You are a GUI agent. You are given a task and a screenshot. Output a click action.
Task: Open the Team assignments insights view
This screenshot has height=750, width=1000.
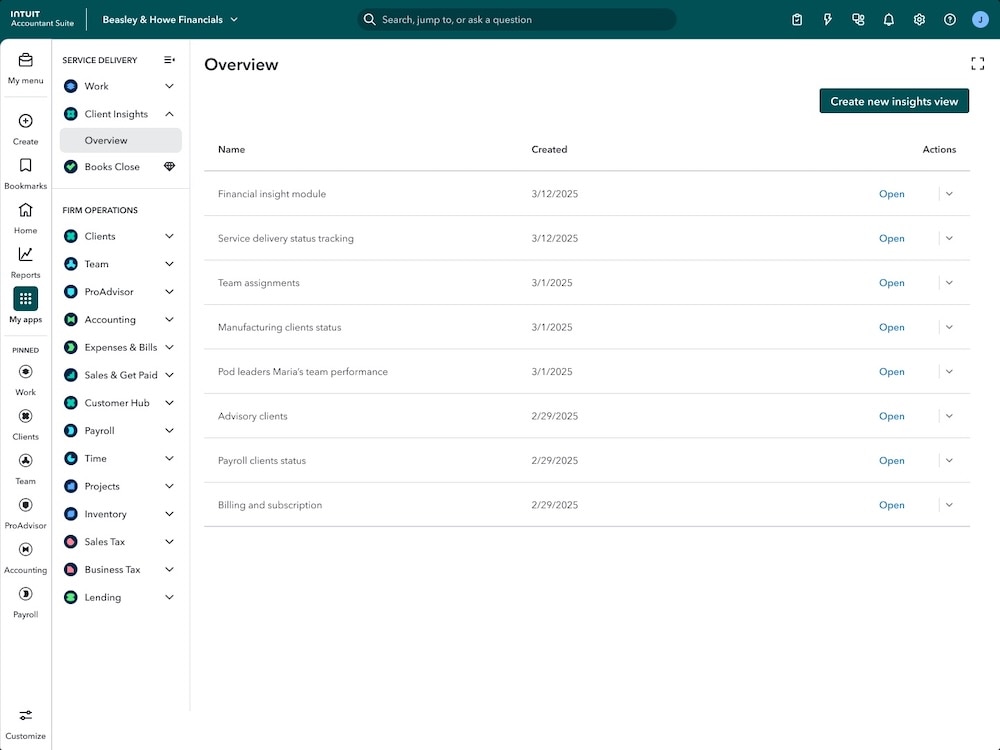(x=891, y=283)
